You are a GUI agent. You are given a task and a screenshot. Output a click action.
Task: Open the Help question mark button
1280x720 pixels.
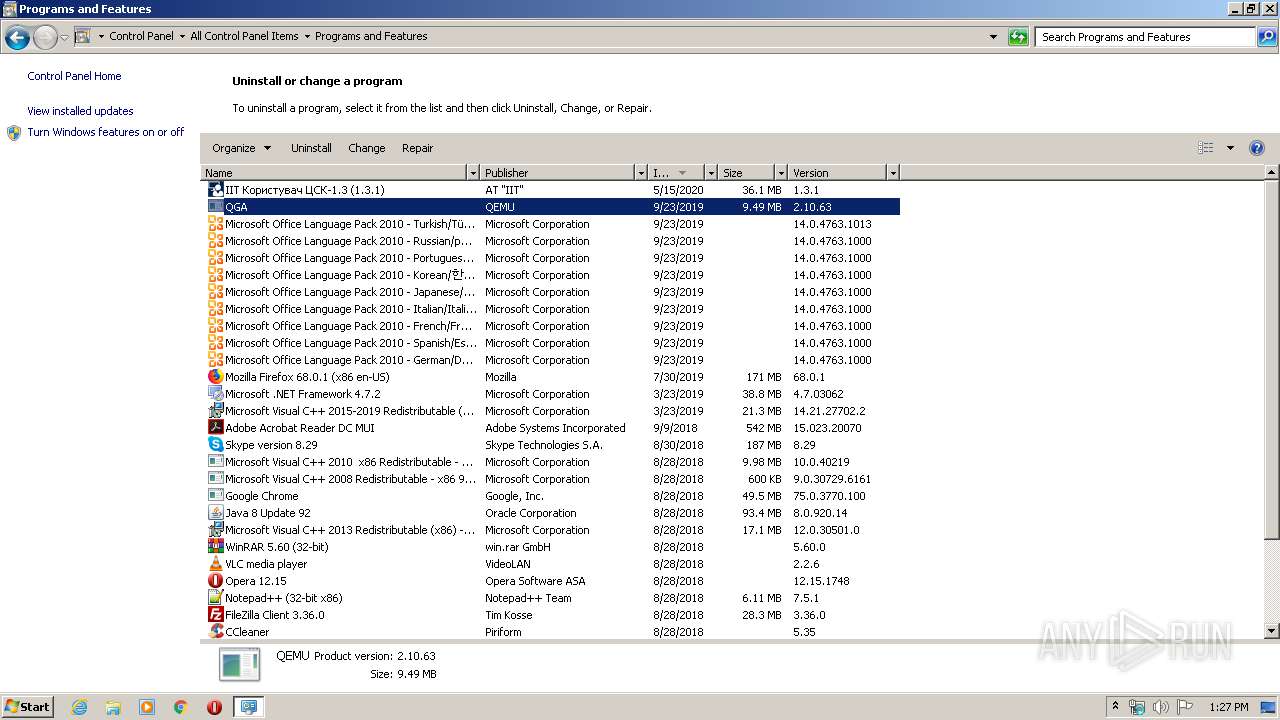(x=1257, y=148)
